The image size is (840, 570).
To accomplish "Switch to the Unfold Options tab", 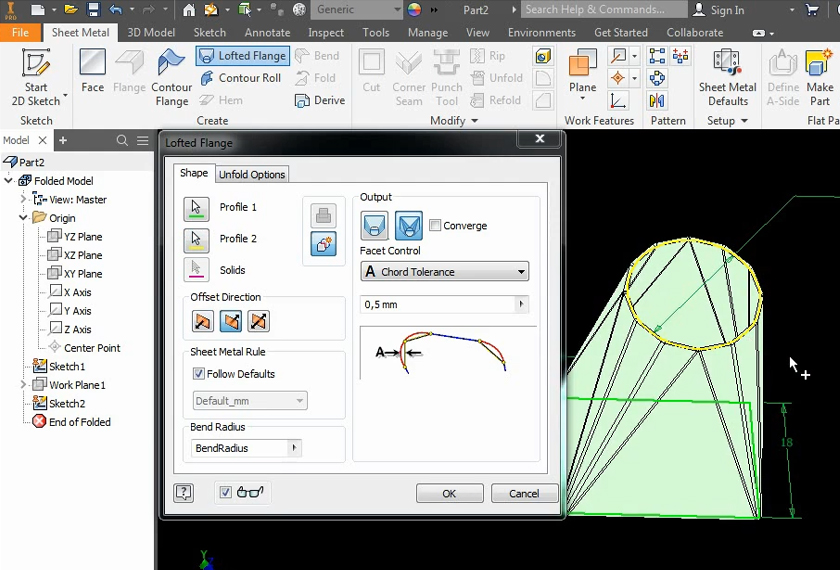I will (x=252, y=174).
